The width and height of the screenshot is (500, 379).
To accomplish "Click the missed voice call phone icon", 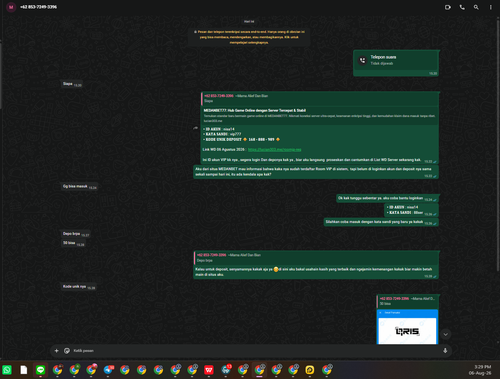I will 362,60.
